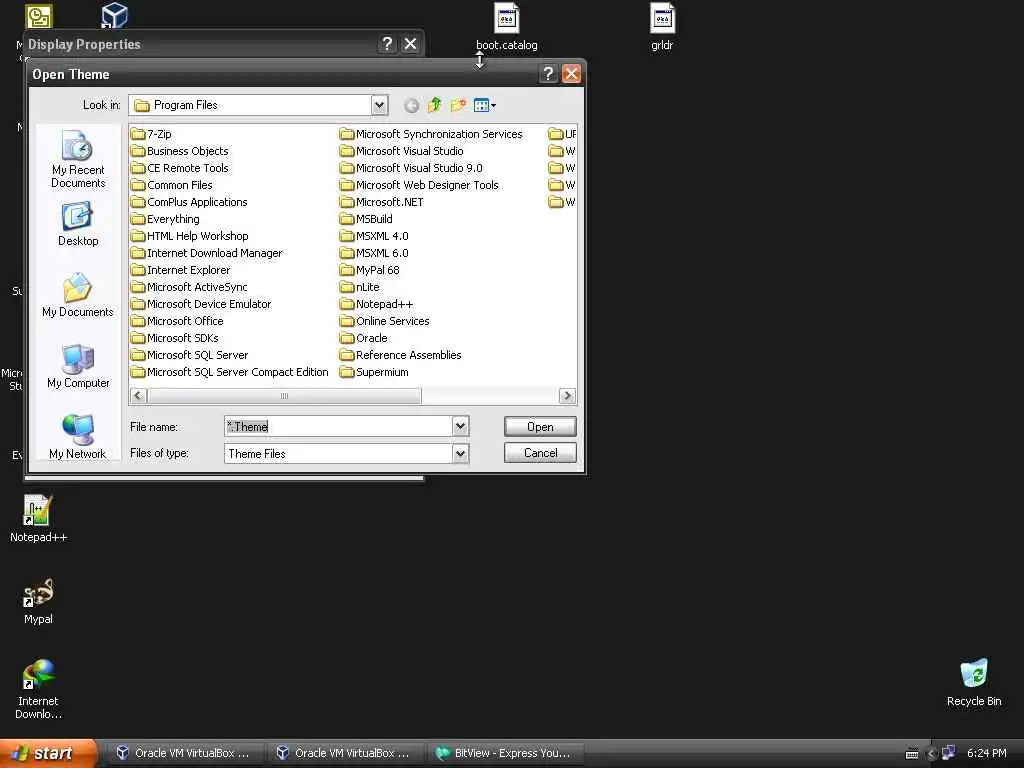
Task: Select the MyPal 68 folder
Action: click(x=370, y=270)
